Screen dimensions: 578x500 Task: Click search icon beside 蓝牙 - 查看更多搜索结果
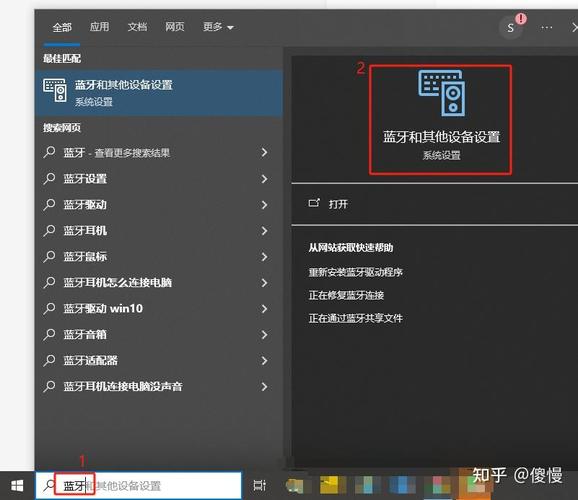coord(49,152)
